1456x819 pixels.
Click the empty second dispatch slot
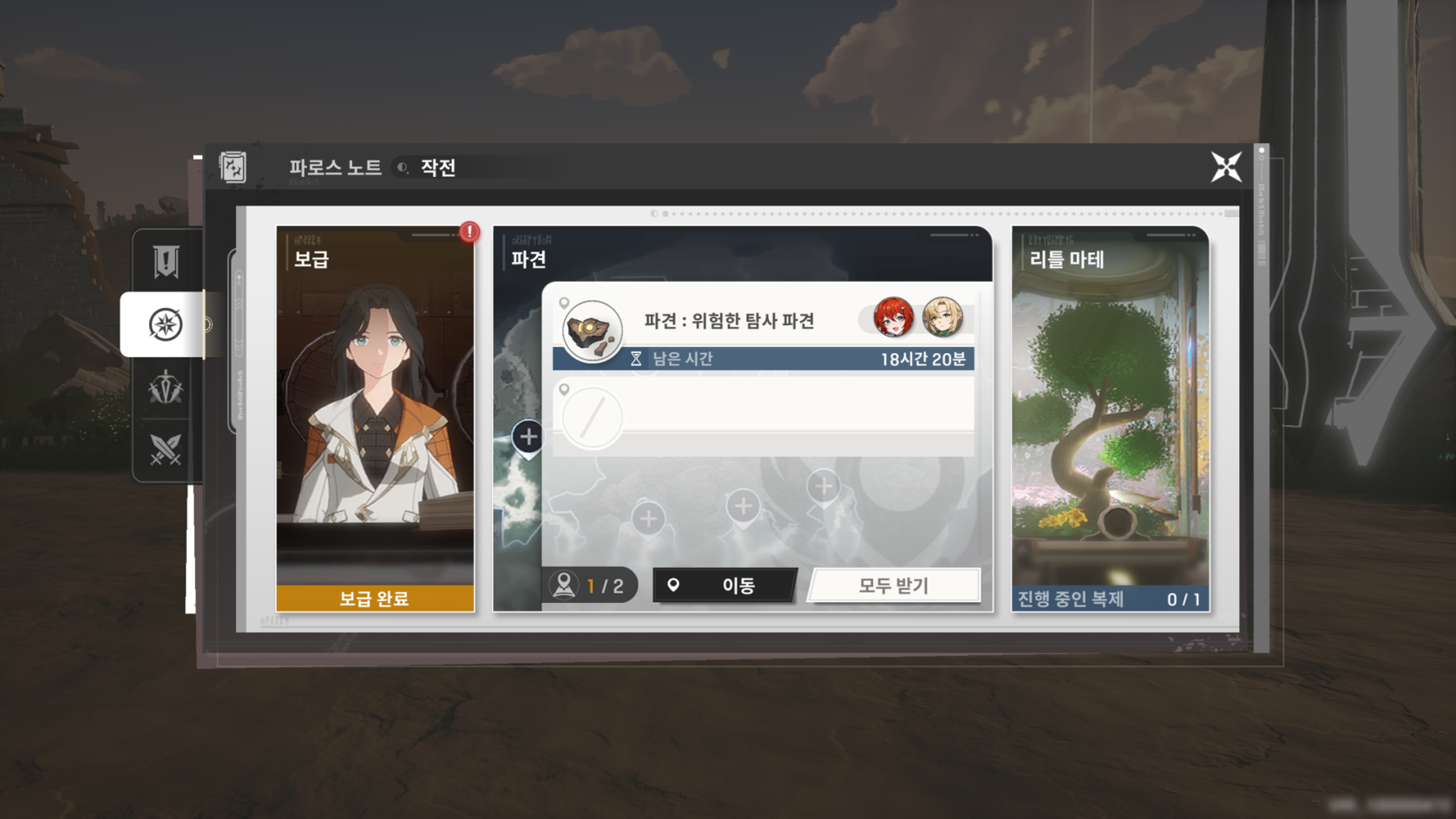pyautogui.click(x=763, y=417)
